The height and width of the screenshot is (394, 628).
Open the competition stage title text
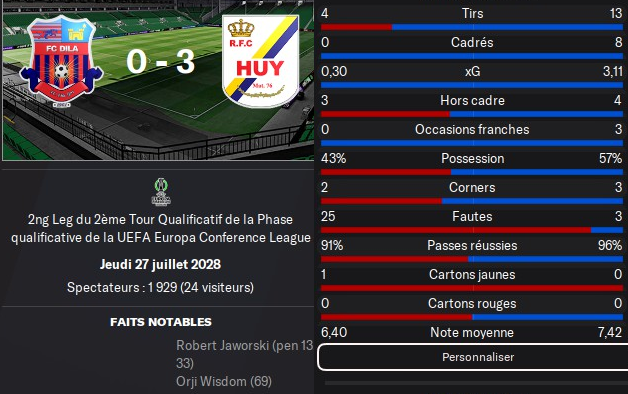[x=161, y=228]
